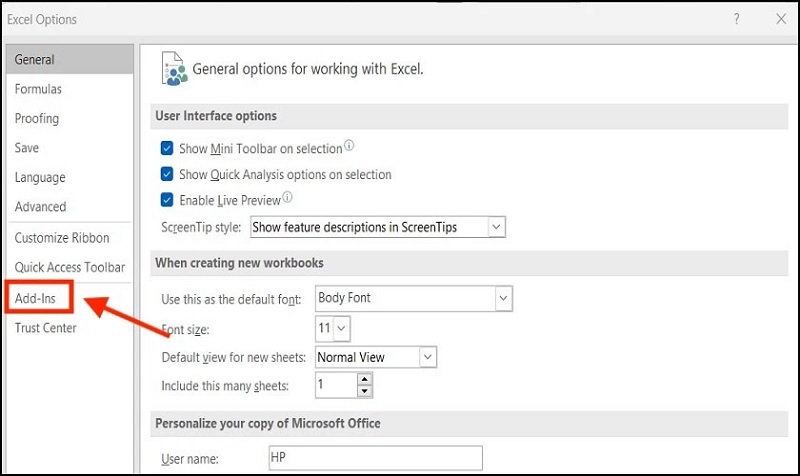Image resolution: width=800 pixels, height=476 pixels.
Task: Switch to the Formulas category
Action: point(38,89)
